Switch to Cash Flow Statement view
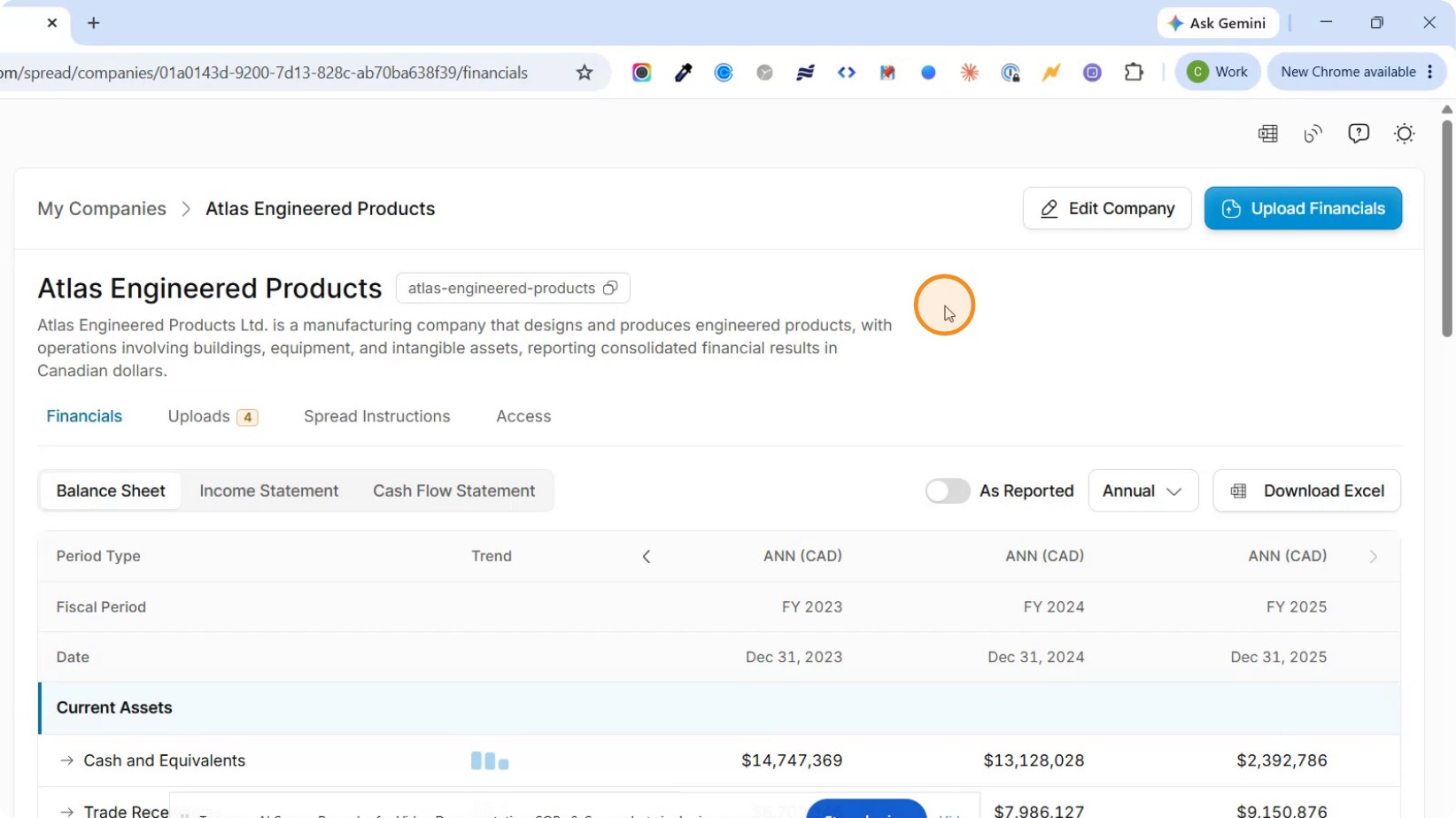This screenshot has height=818, width=1456. pos(453,490)
